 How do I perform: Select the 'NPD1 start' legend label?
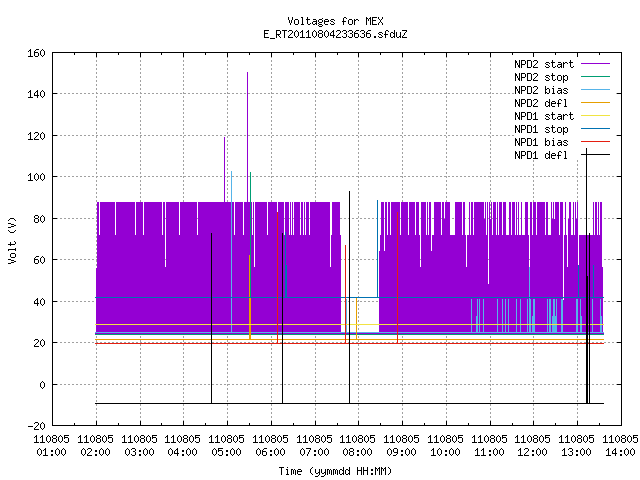[544, 116]
